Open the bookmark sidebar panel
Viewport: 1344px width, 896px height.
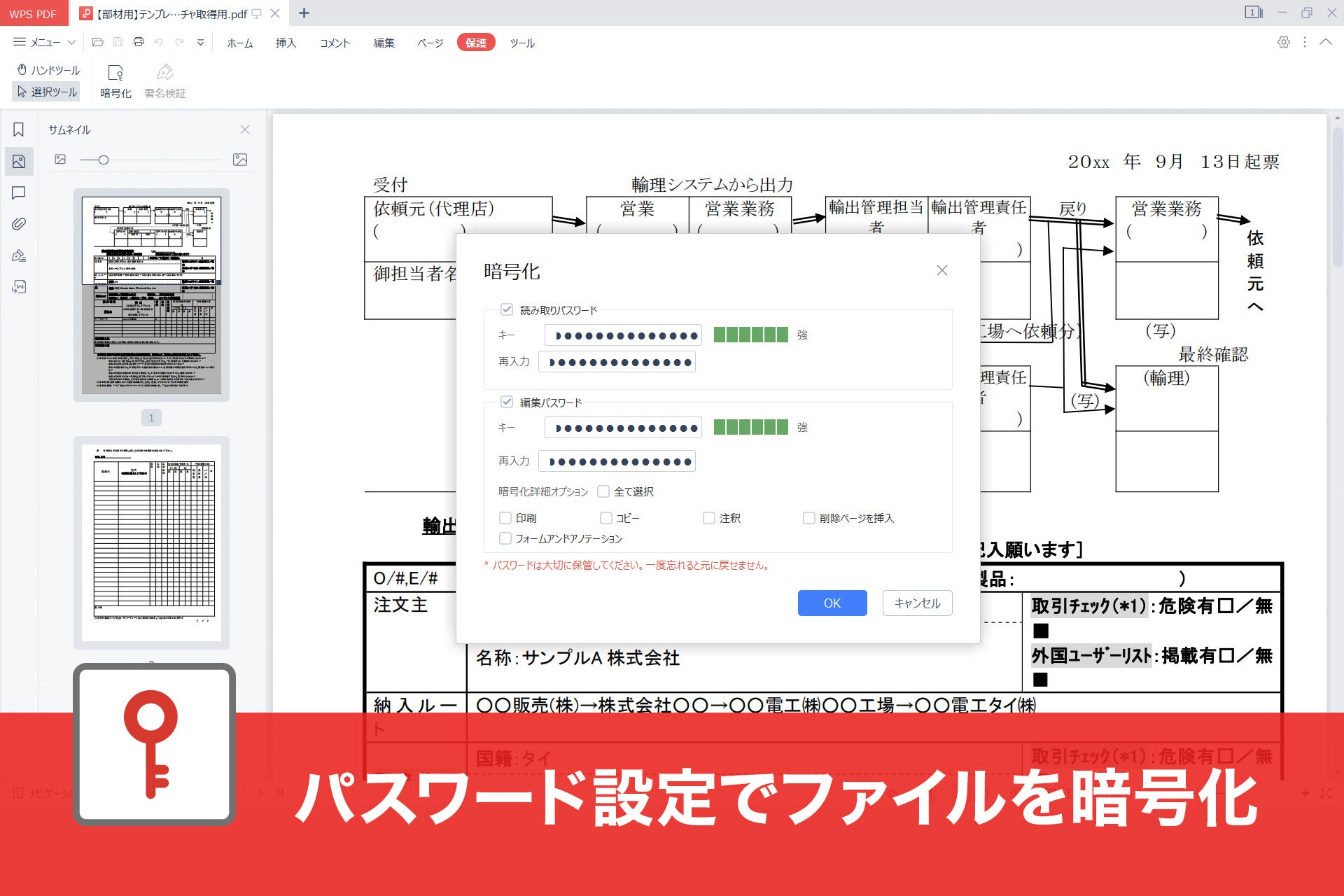19,129
